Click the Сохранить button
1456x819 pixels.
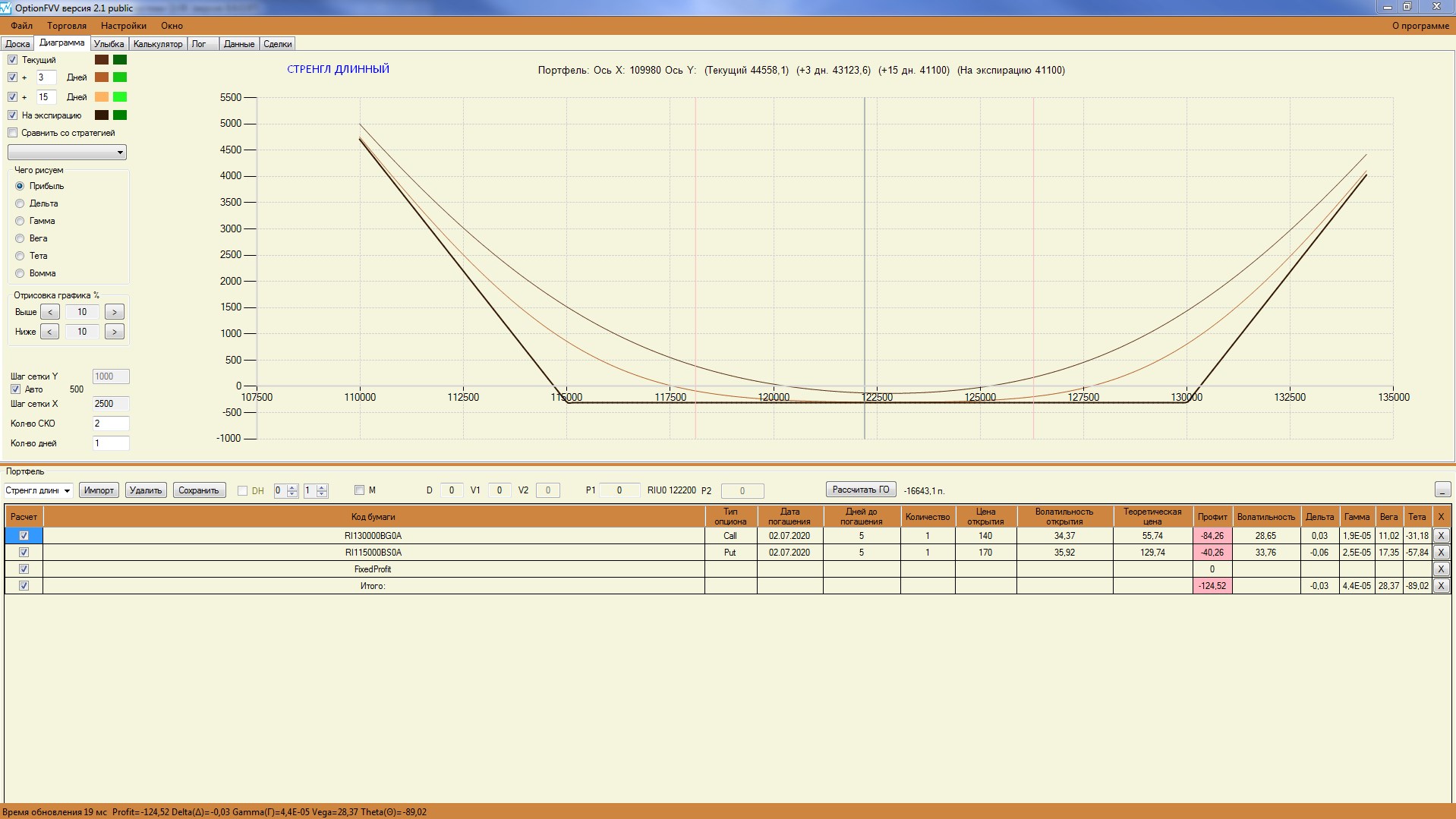point(199,490)
